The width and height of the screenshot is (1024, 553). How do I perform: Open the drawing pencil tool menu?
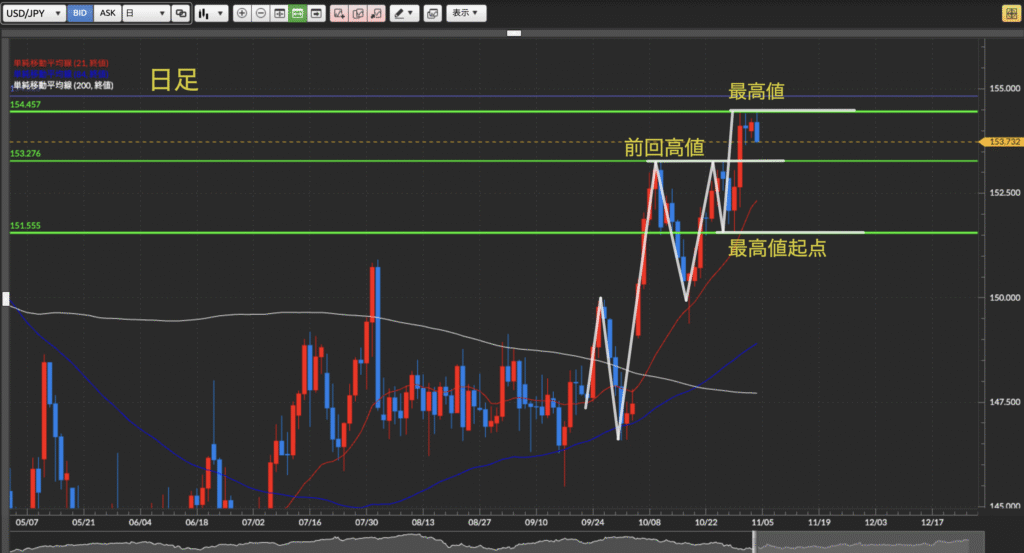coord(405,14)
